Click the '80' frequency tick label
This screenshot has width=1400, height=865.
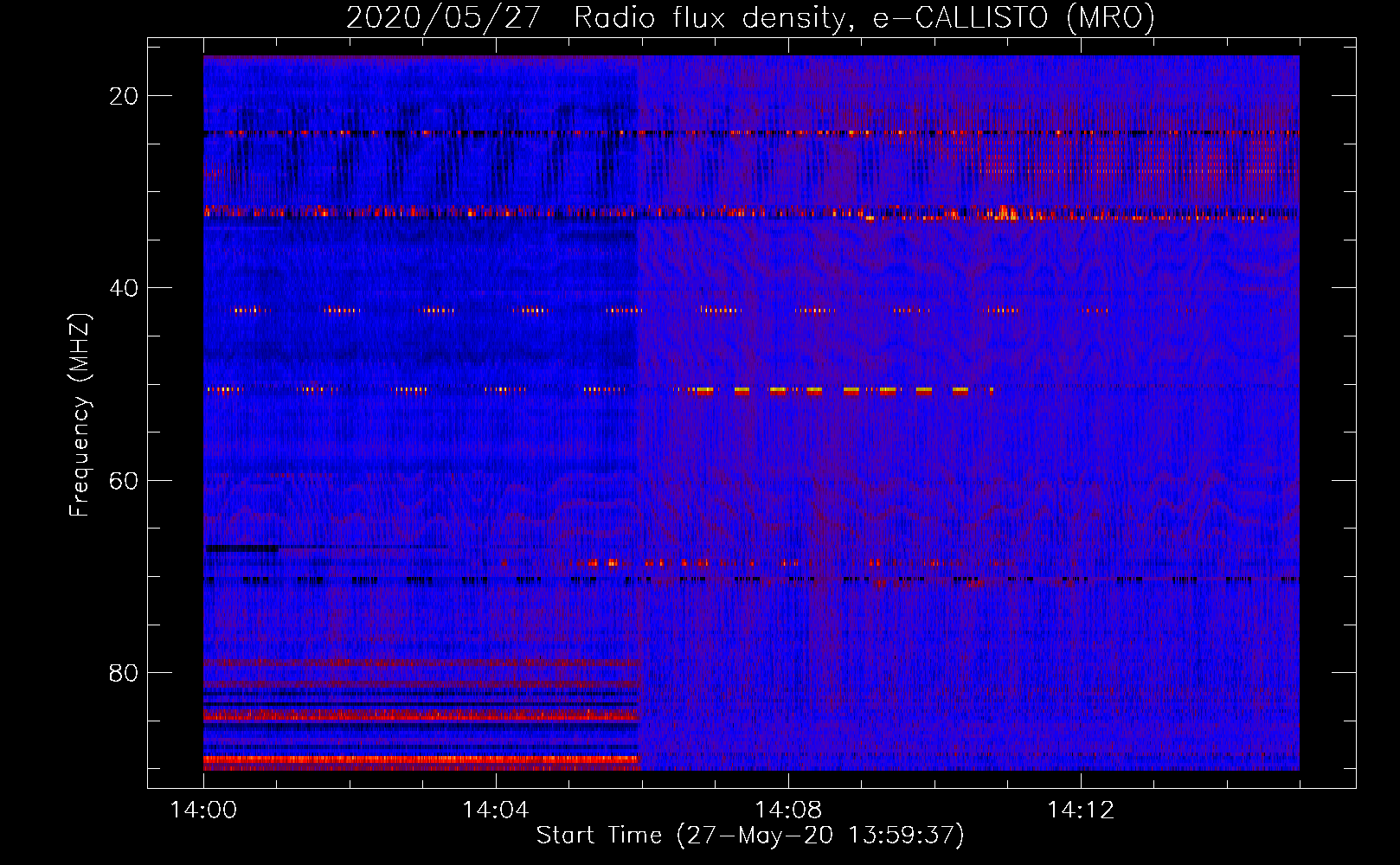[124, 672]
